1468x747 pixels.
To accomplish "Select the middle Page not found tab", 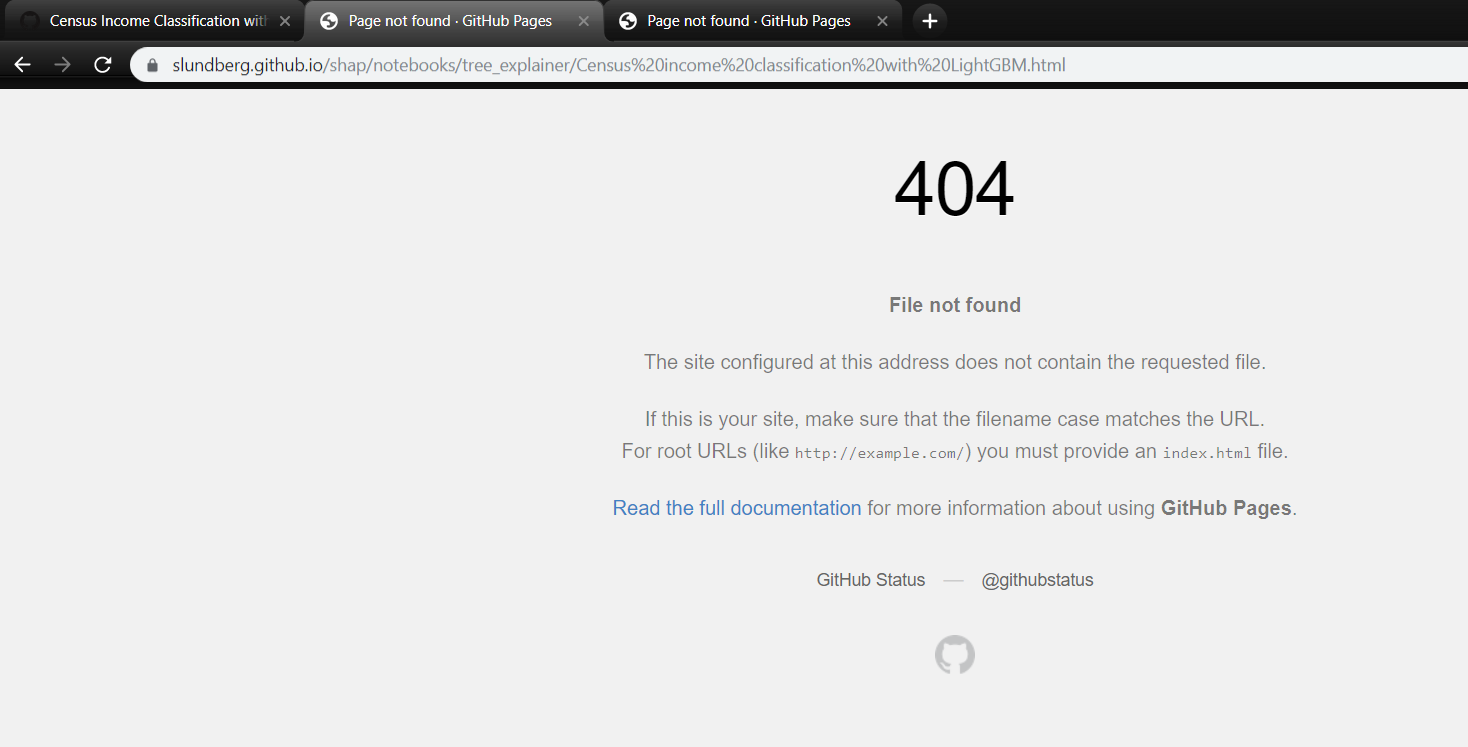I will [x=454, y=21].
